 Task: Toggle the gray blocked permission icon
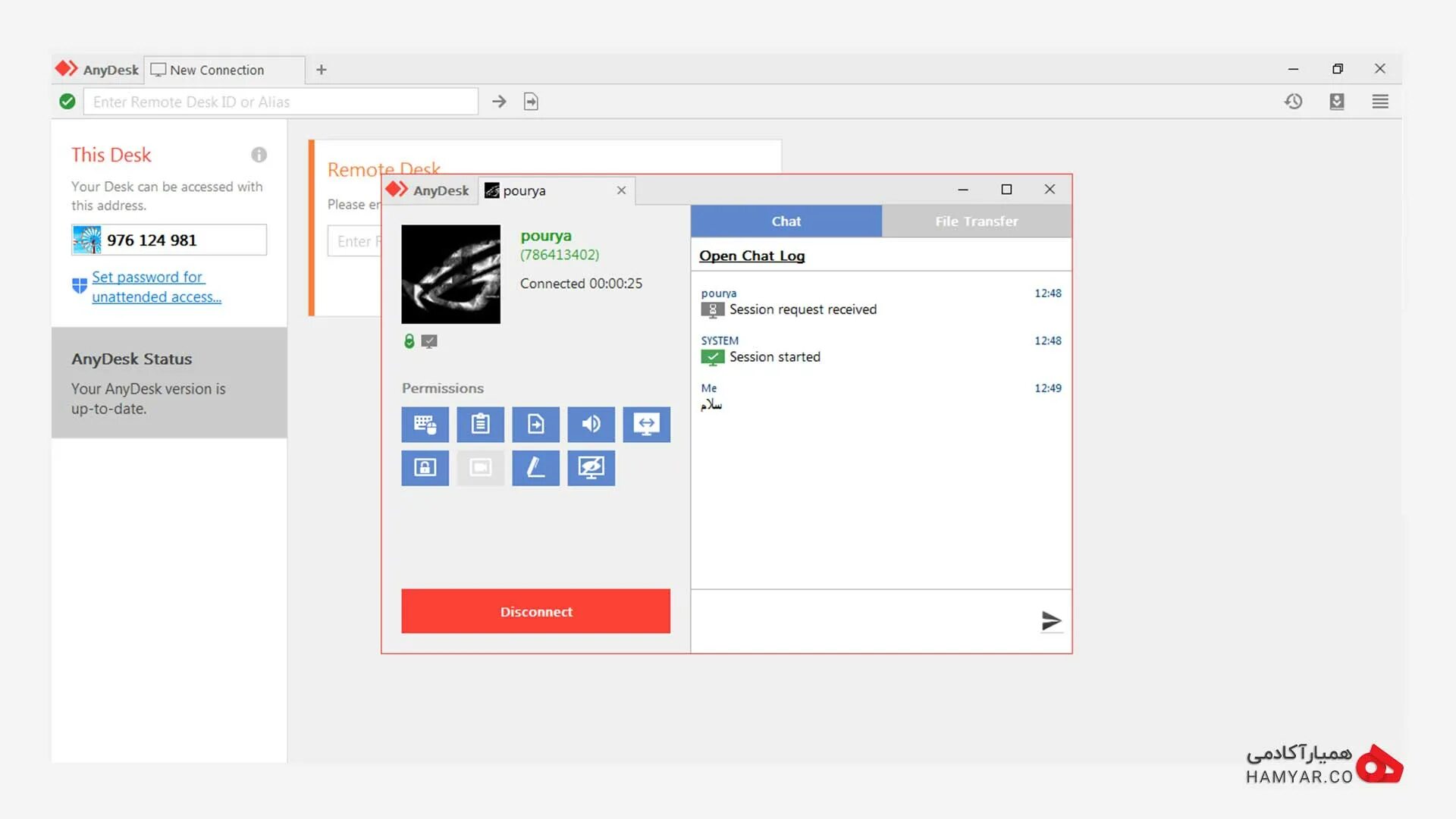pyautogui.click(x=480, y=467)
